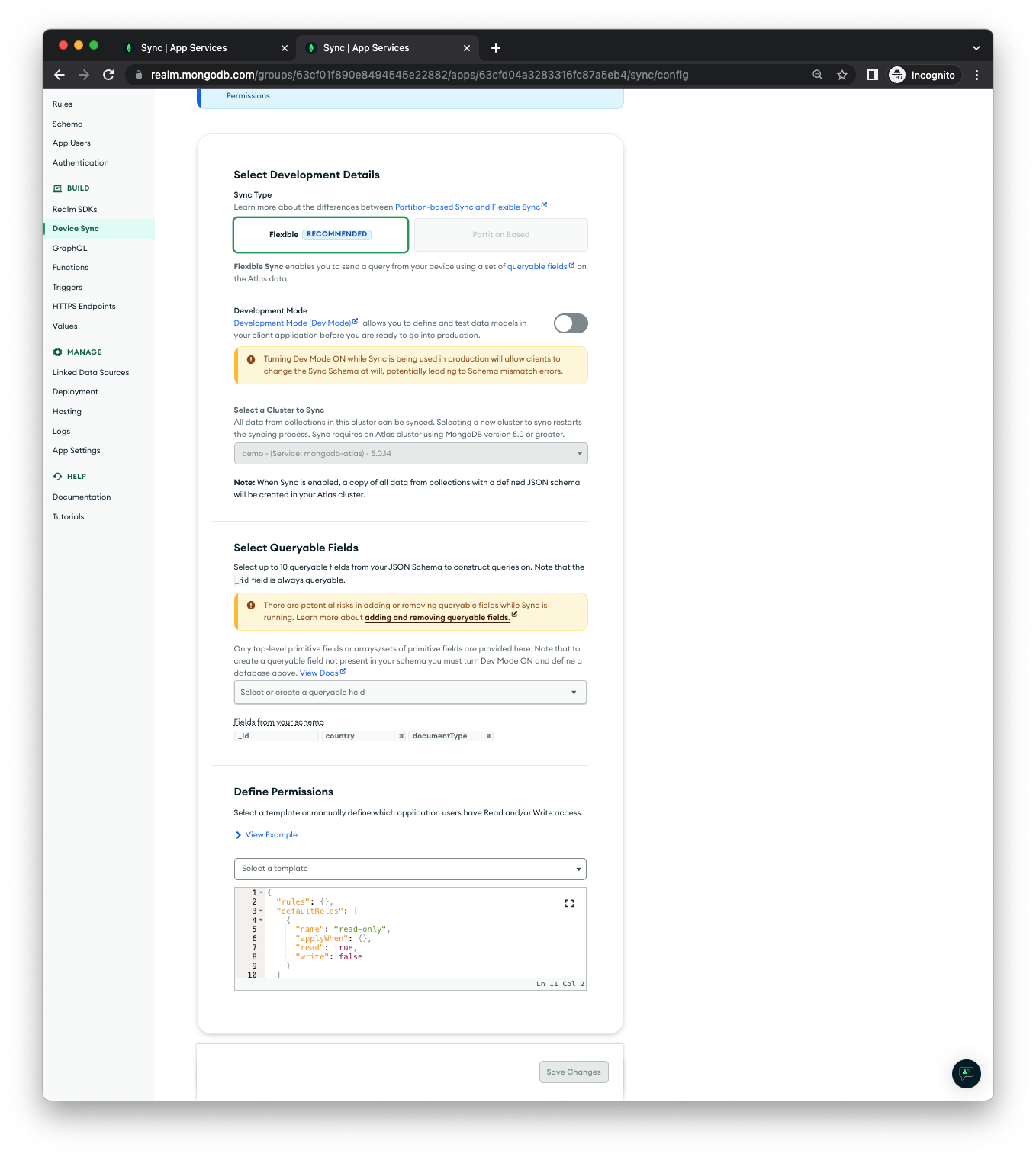The height and width of the screenshot is (1157, 1036).
Task: Open the Select or create a queryable field dropdown
Action: (410, 693)
